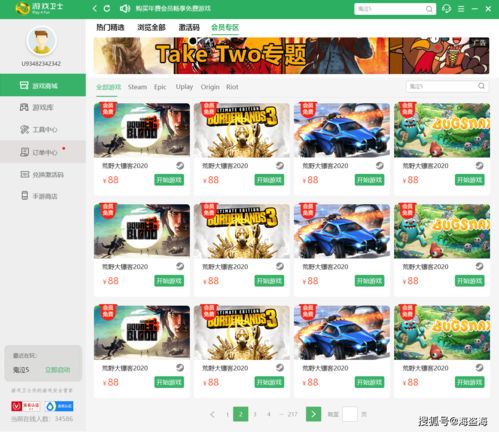Click Steam icon on bottom-row Borderlands 3 card
This screenshot has width=499, height=432.
tap(280, 367)
